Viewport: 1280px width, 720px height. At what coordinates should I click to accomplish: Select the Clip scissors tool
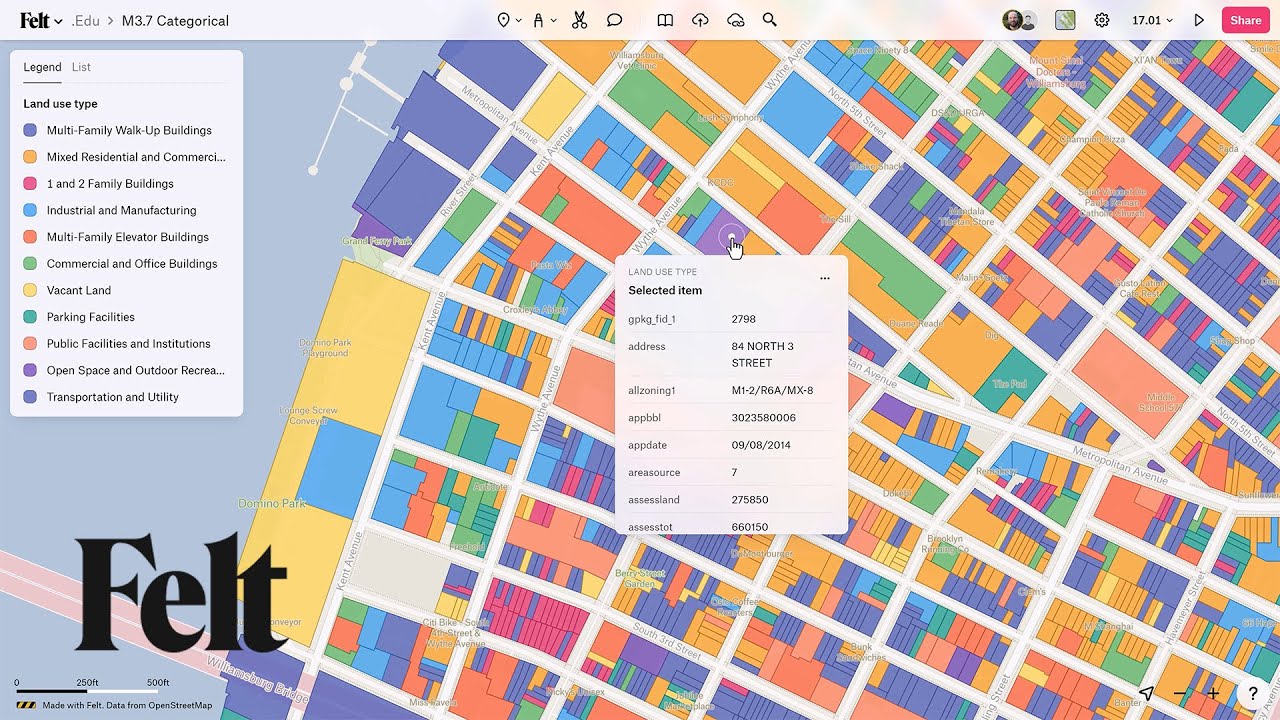click(579, 20)
